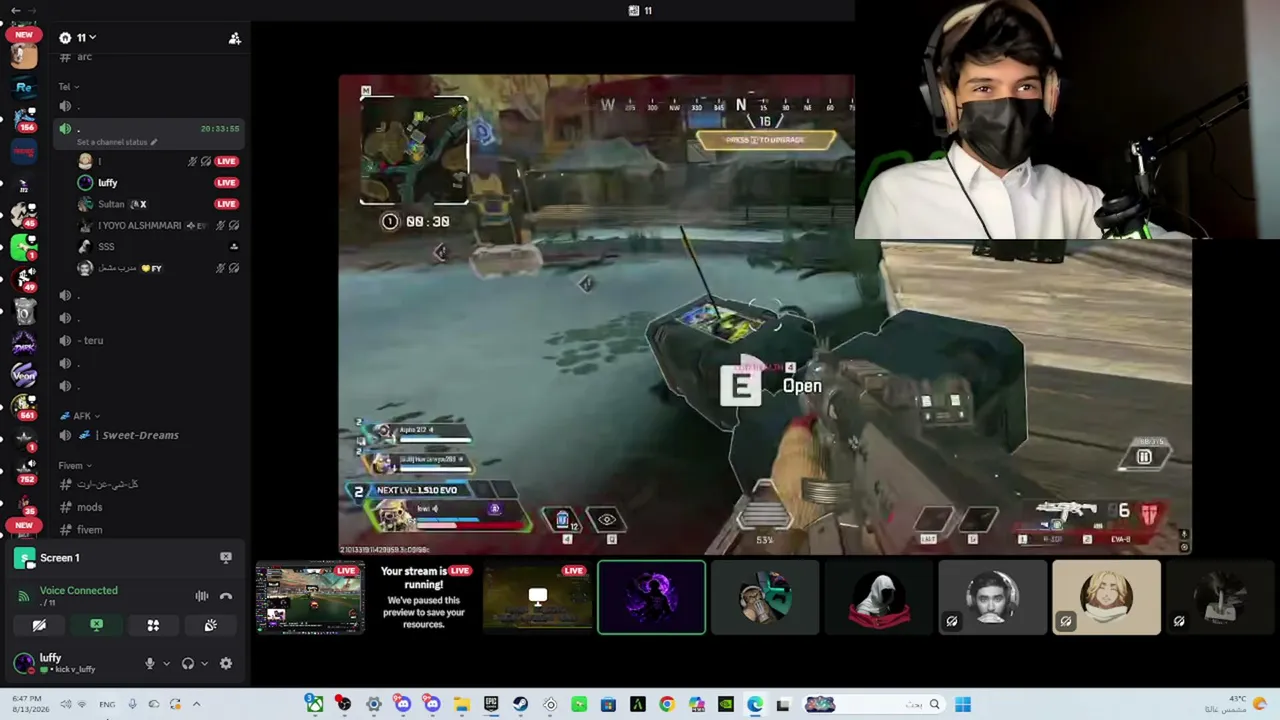This screenshot has width=1280, height=720.
Task: Open the LIVE stream tile with monitor icon
Action: pyautogui.click(x=537, y=598)
